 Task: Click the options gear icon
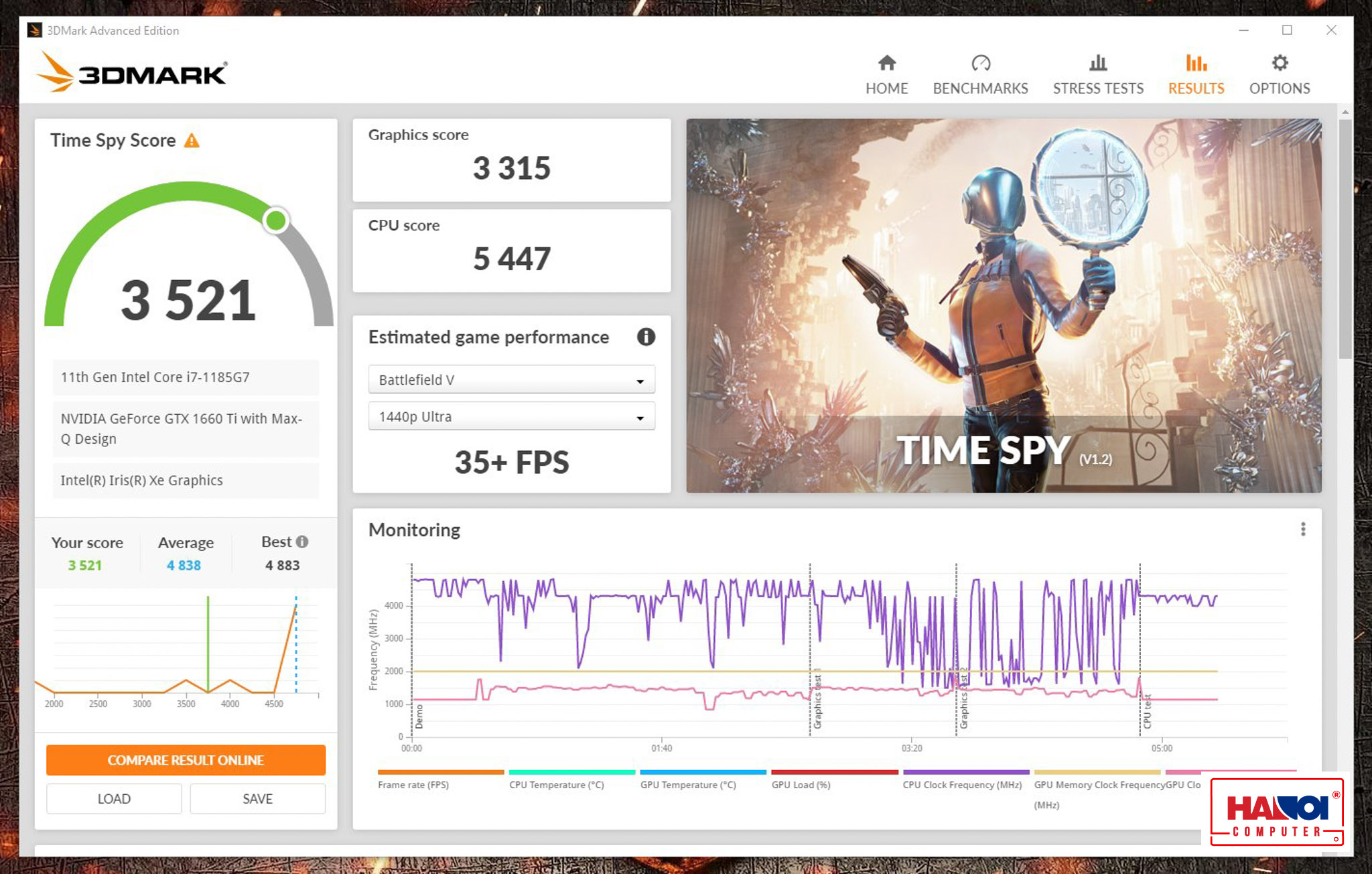[1280, 63]
